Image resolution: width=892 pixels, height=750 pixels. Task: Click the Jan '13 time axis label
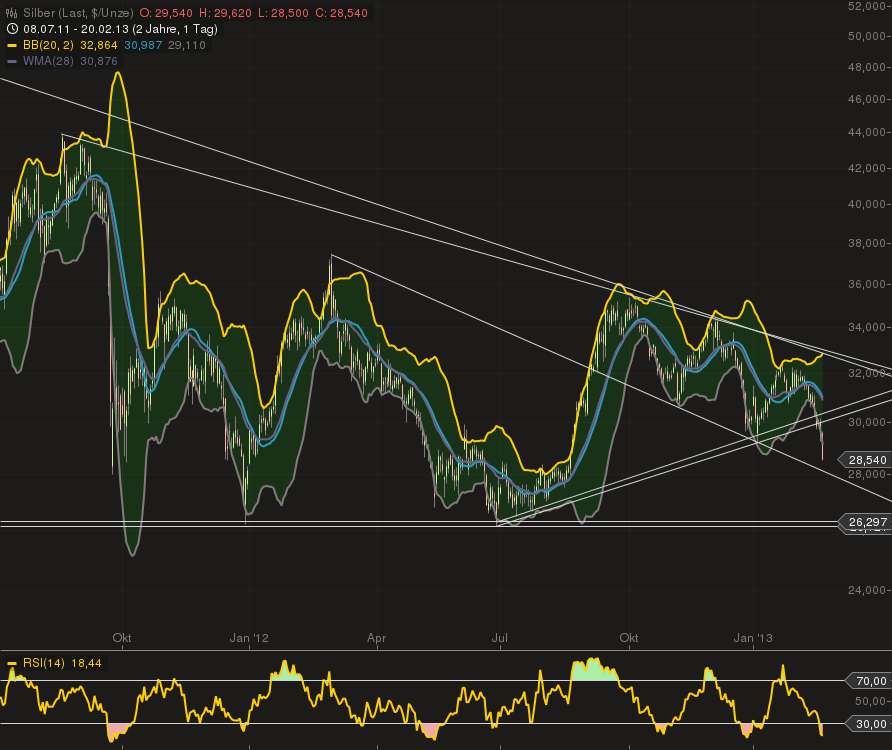coord(752,637)
